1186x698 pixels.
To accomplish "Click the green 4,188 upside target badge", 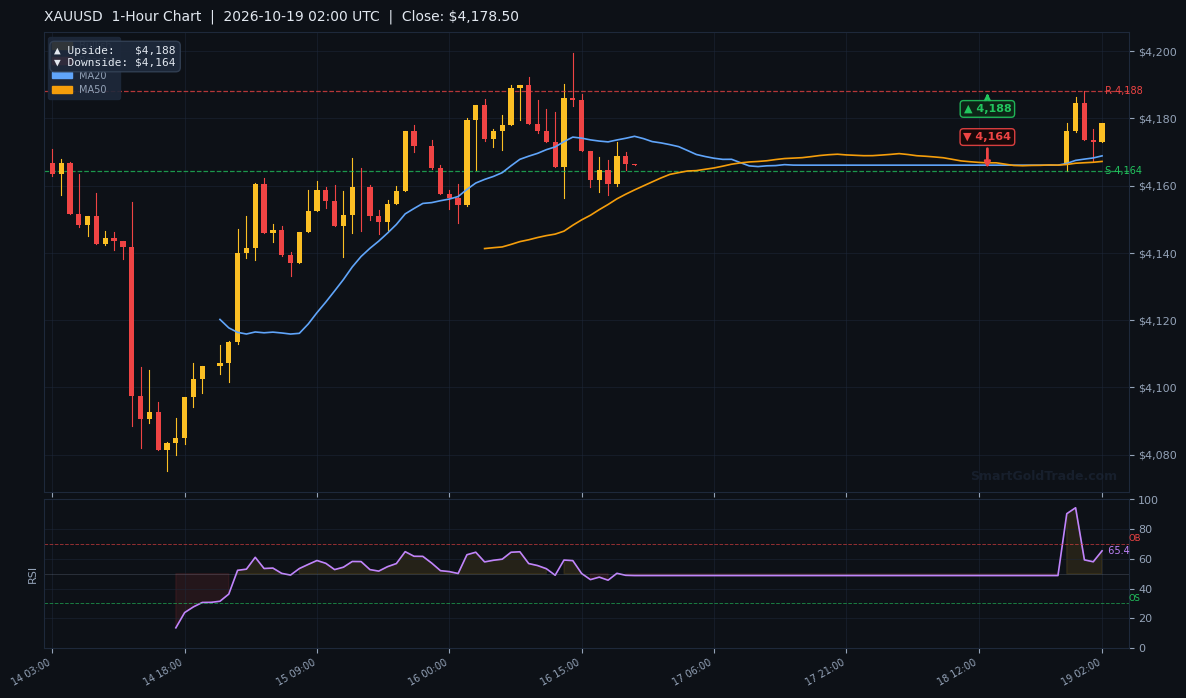I will pyautogui.click(x=987, y=109).
